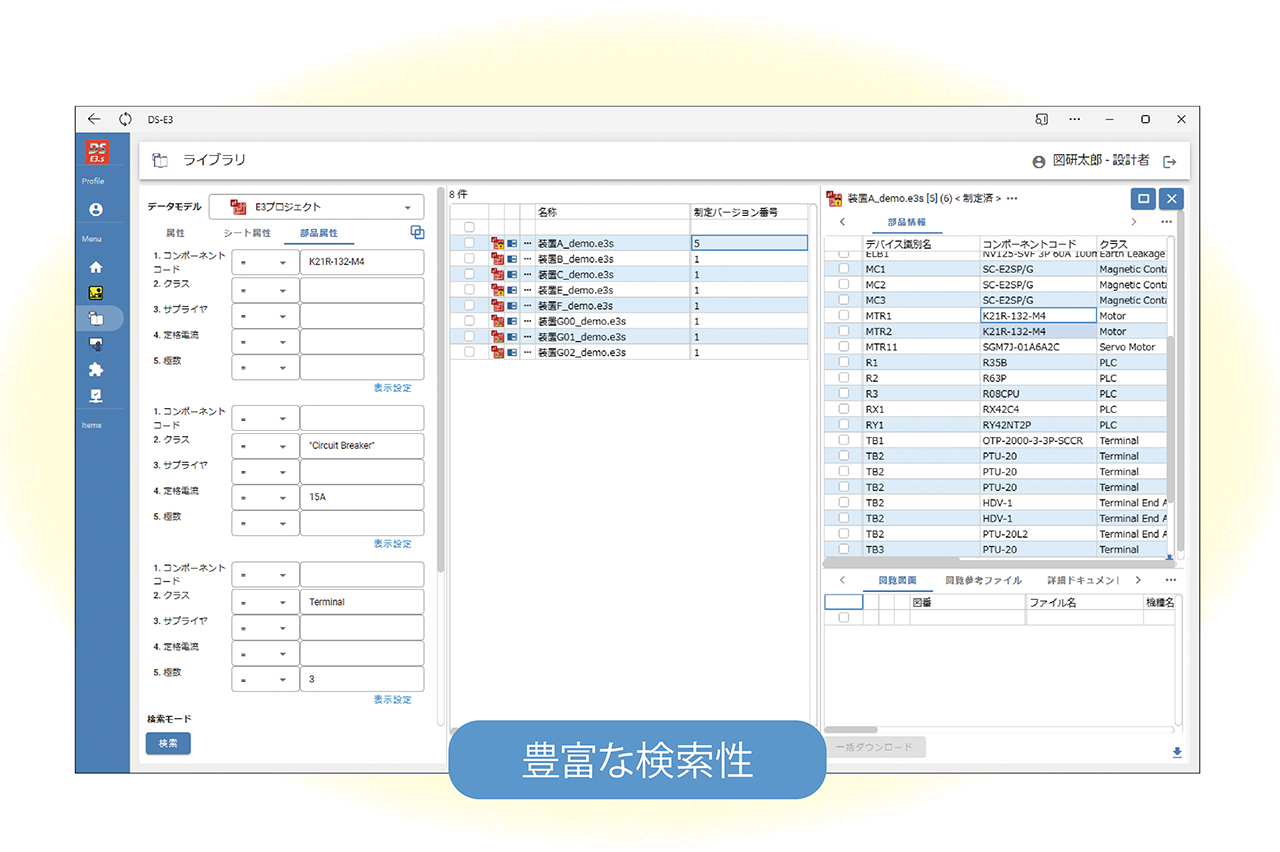Click the download arrow icon at bottom right
Image resolution: width=1280 pixels, height=852 pixels.
coord(1177,752)
